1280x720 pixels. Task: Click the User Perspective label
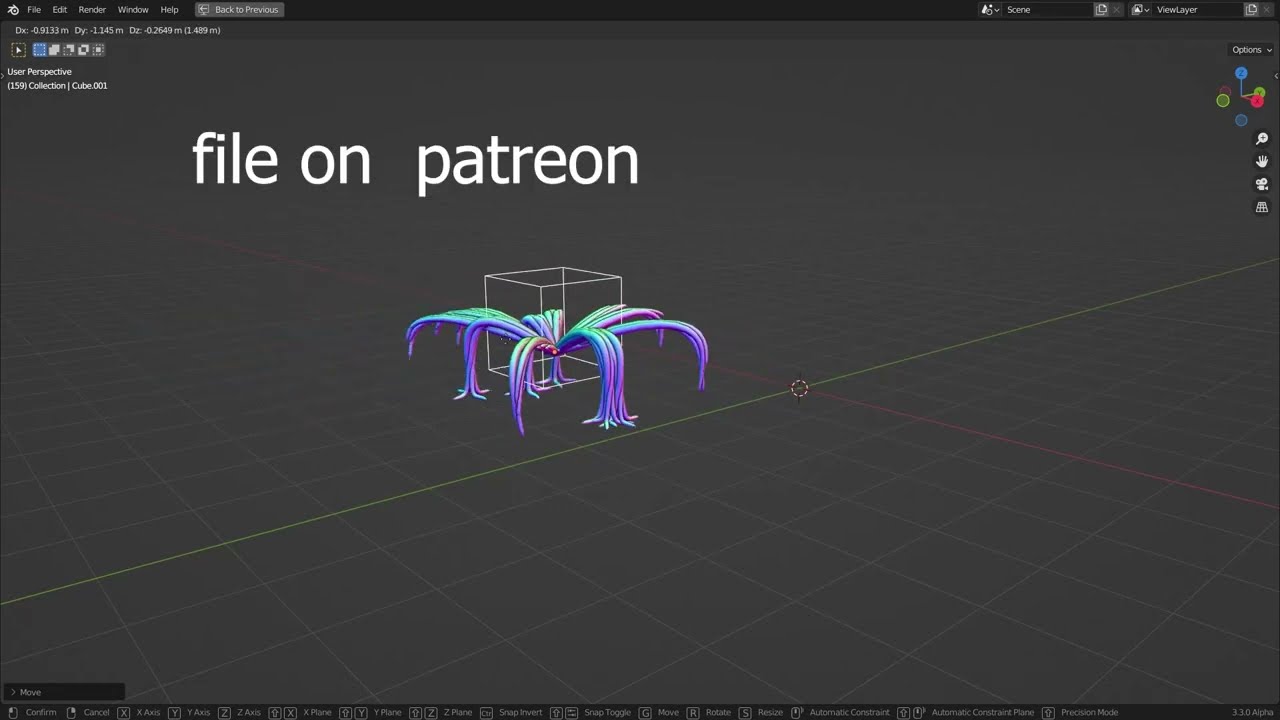pos(39,72)
